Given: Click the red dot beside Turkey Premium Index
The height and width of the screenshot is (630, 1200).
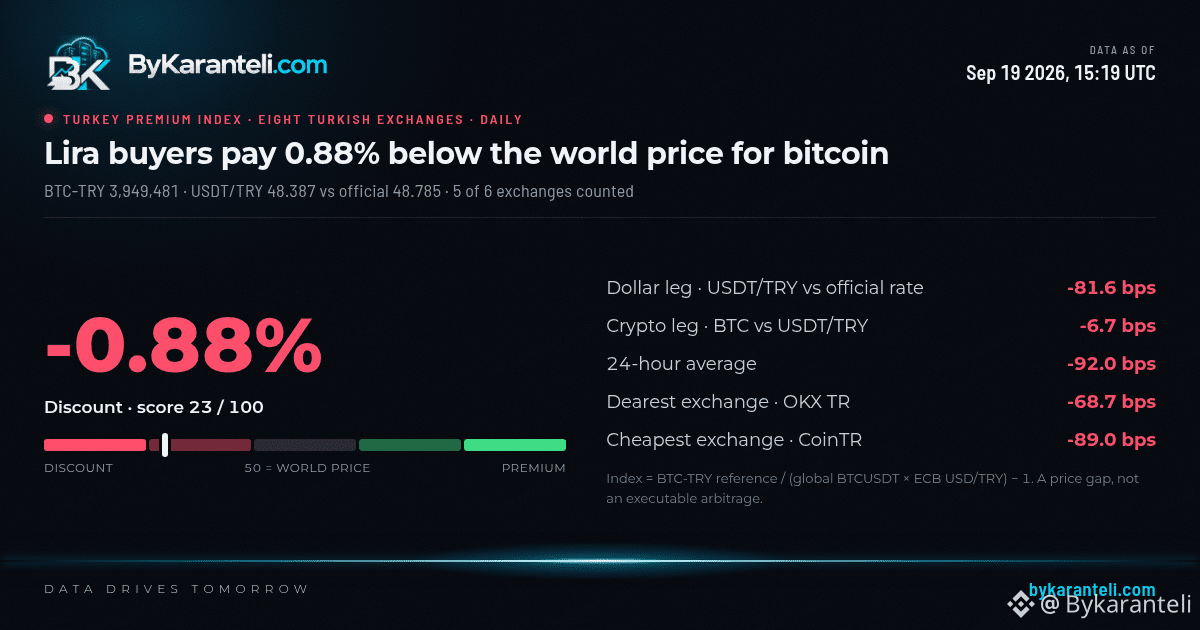Looking at the screenshot, I should click(x=49, y=119).
